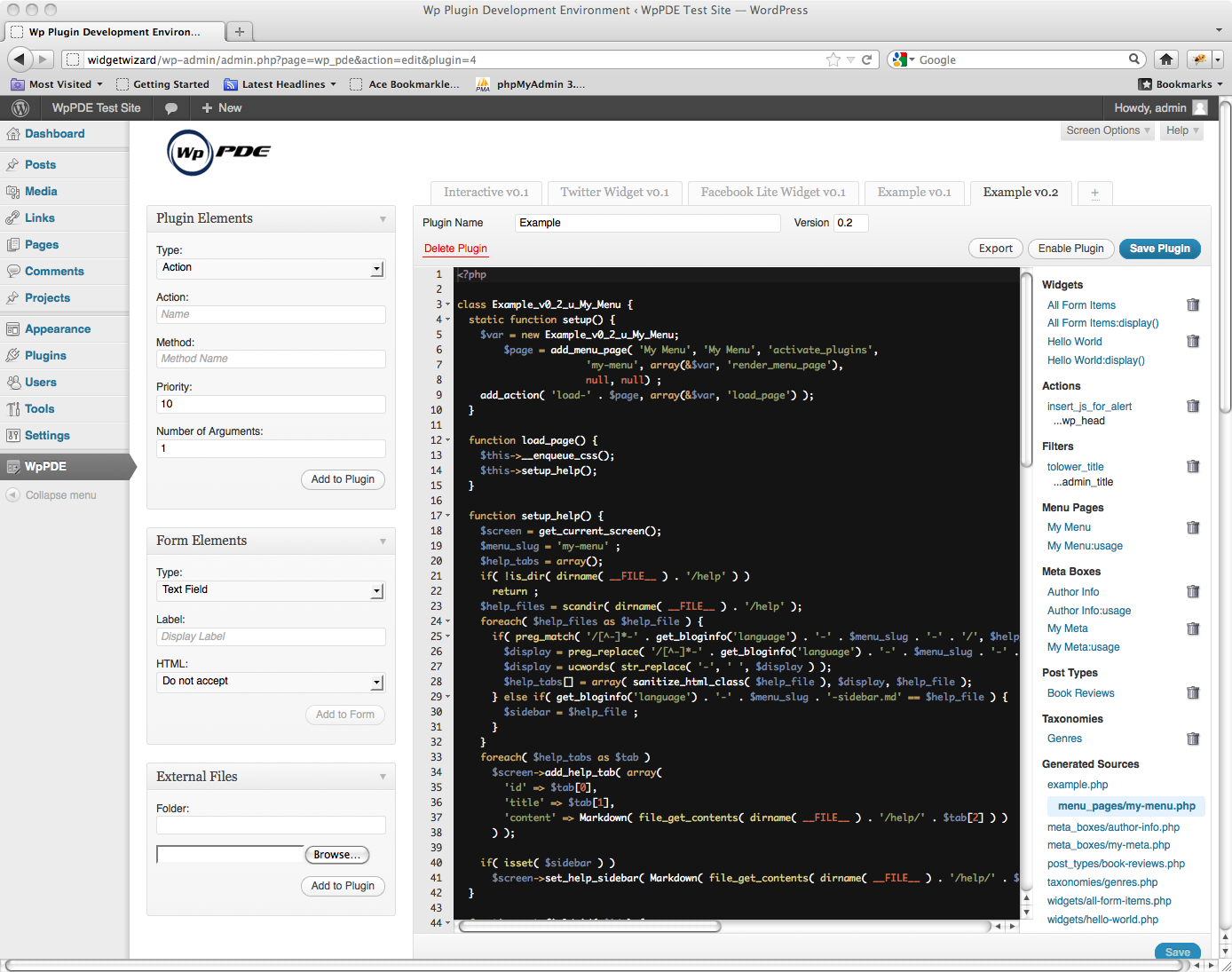Open meta_boxes/author-info.php source file
This screenshot has width=1232, height=972.
(1113, 827)
